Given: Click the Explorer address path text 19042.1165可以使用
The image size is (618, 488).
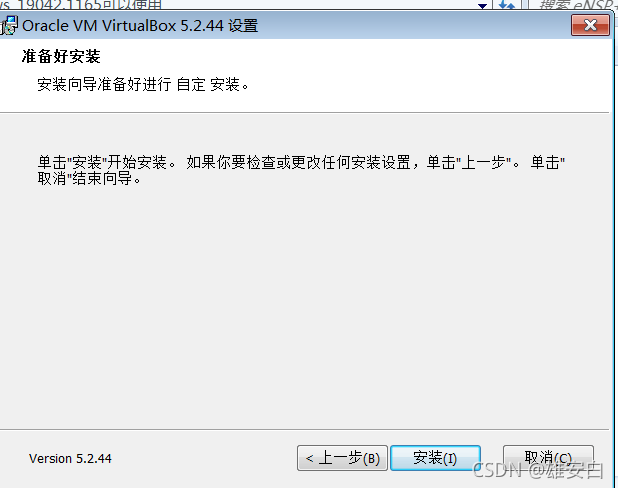Looking at the screenshot, I should (x=81, y=5).
